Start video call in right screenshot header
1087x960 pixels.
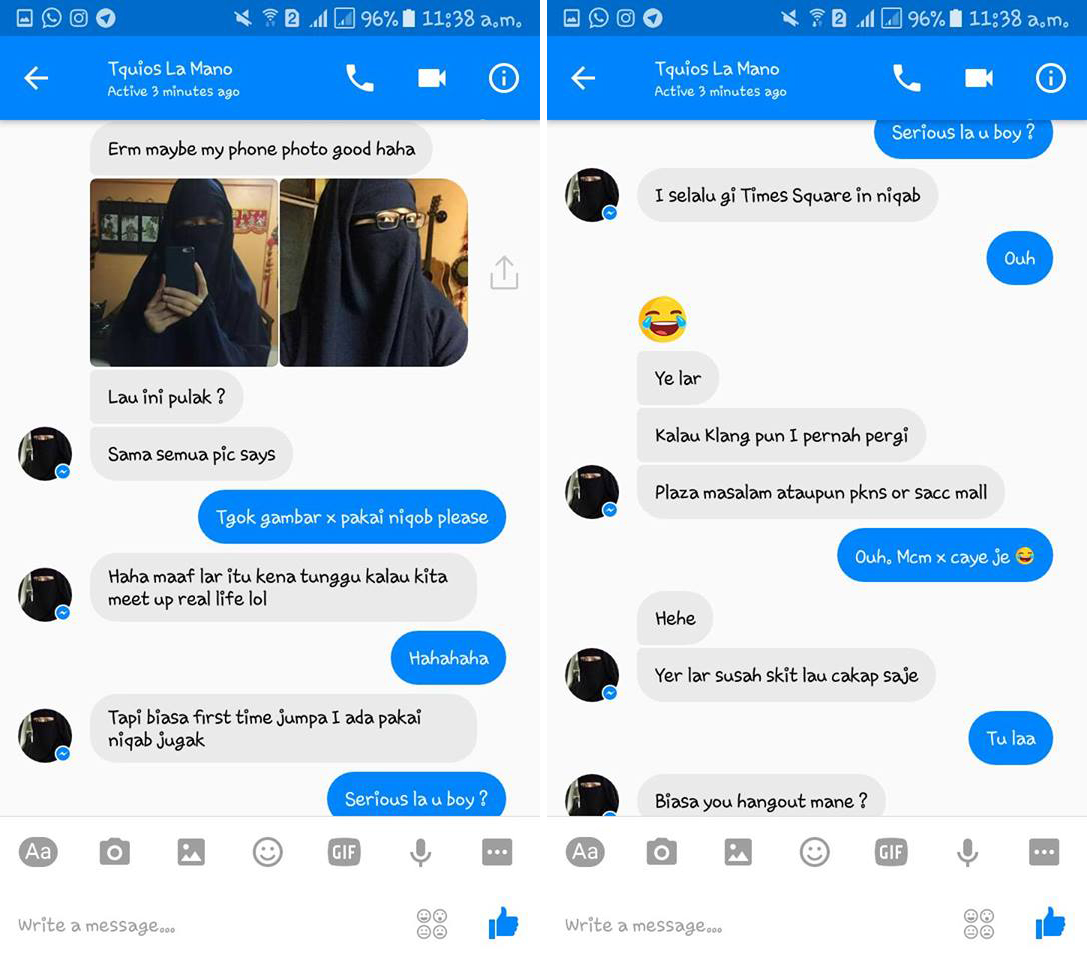[x=979, y=78]
